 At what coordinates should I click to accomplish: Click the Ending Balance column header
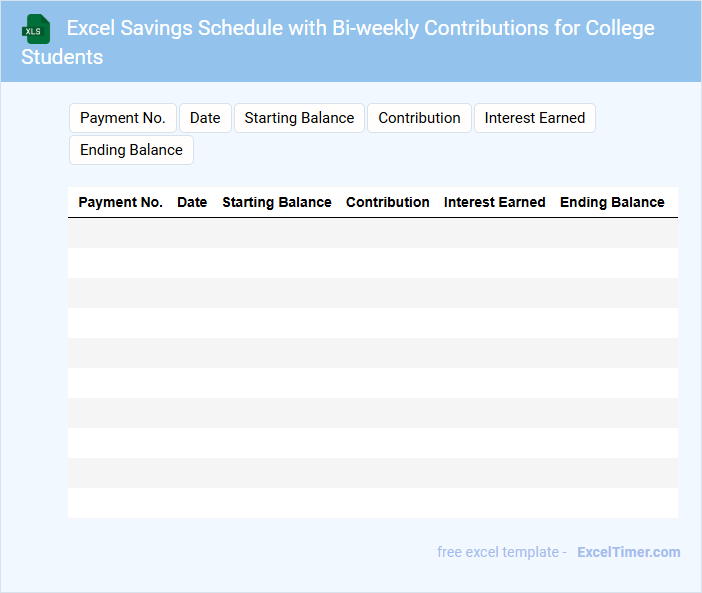click(612, 202)
